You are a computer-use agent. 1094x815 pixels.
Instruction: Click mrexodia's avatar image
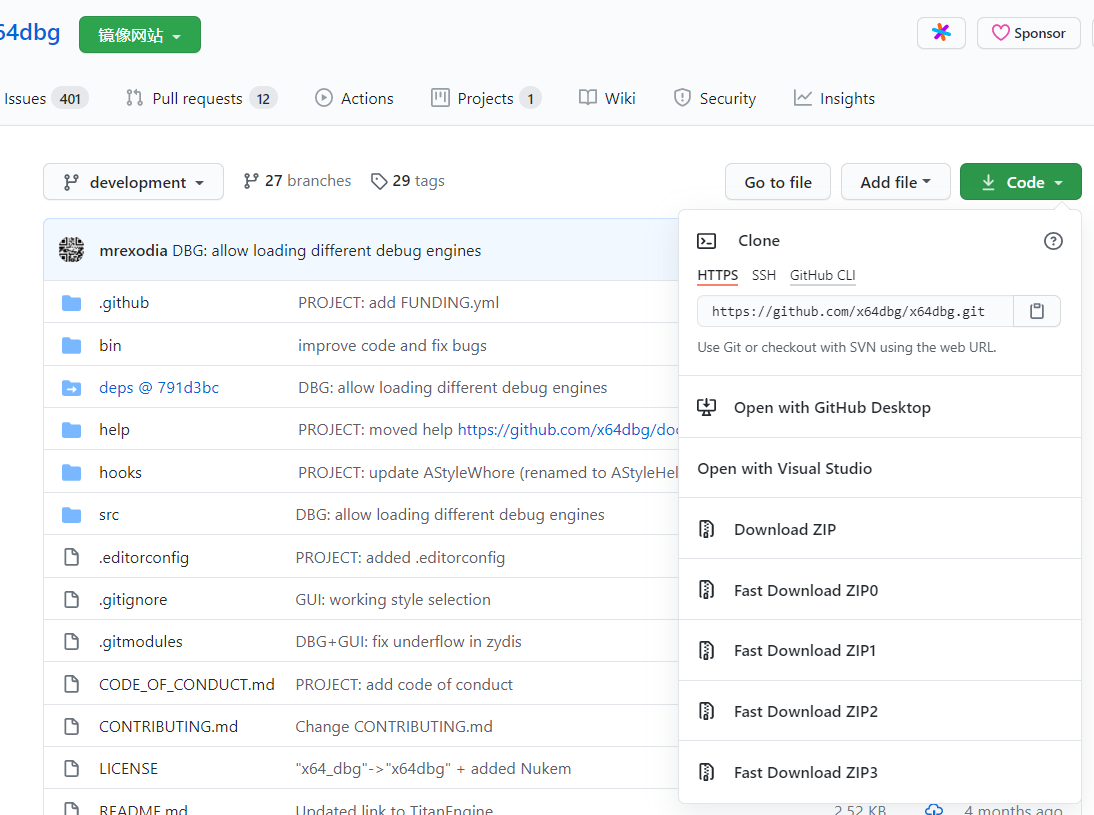(x=71, y=250)
